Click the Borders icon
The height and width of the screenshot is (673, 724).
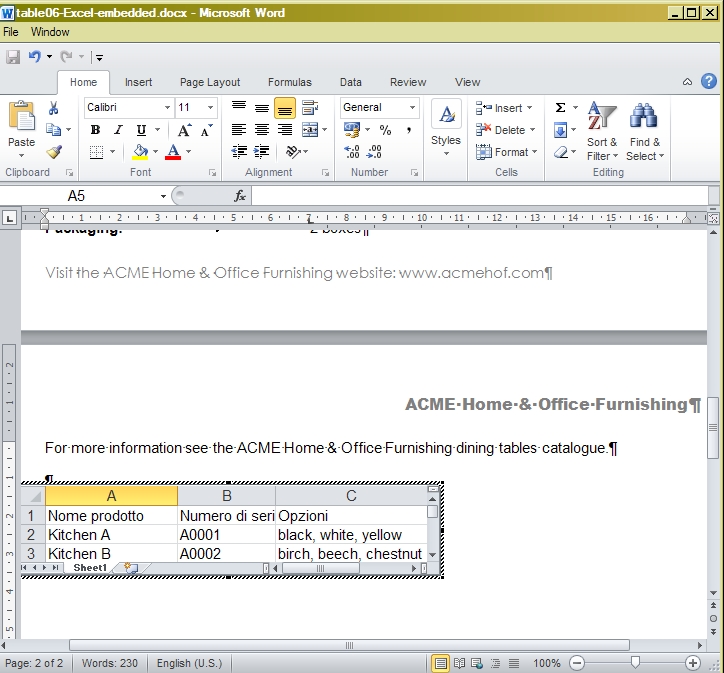click(96, 152)
